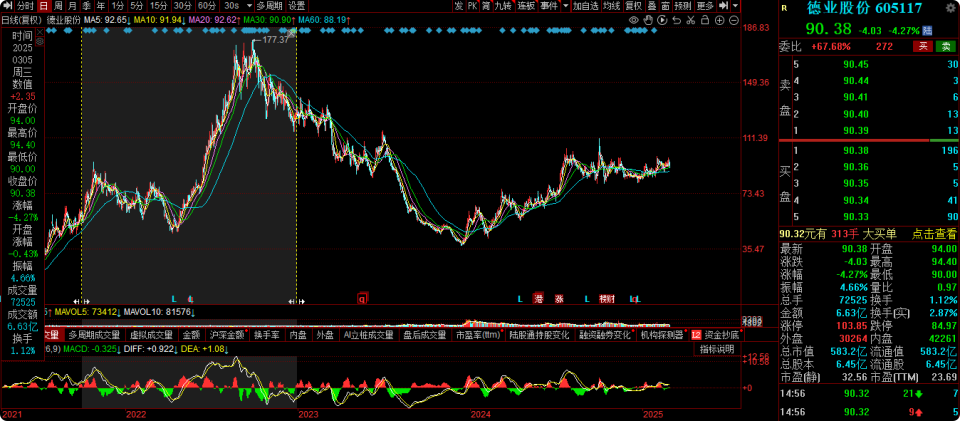The image size is (960, 421).
Task: Open the last dropdown arrow on top toolbar
Action: pyautogui.click(x=735, y=6)
